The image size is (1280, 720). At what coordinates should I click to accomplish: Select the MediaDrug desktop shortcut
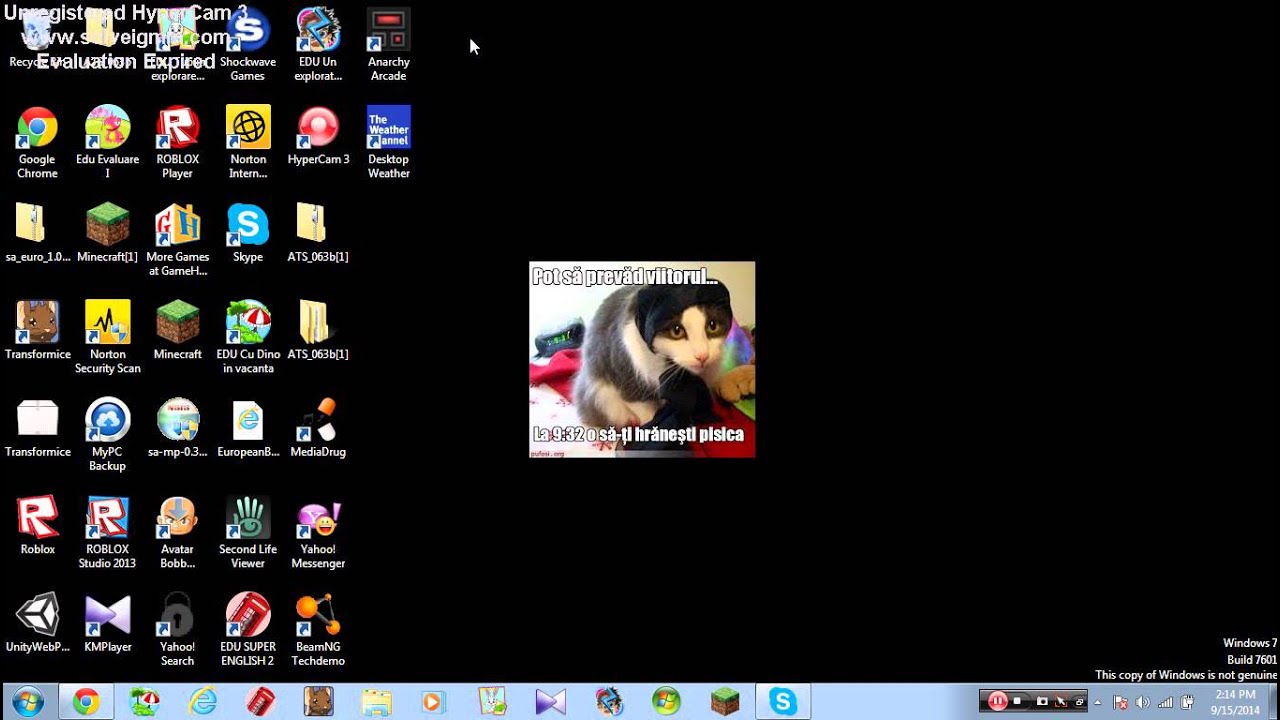[x=318, y=428]
